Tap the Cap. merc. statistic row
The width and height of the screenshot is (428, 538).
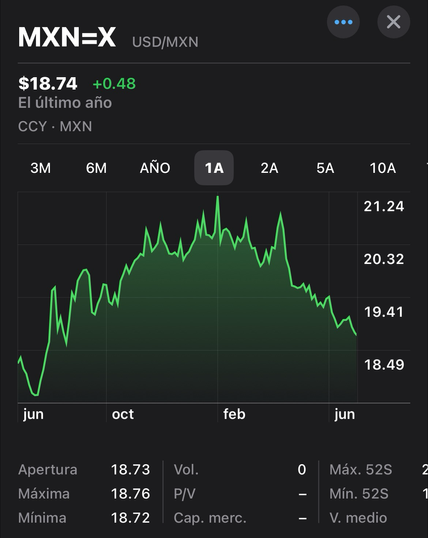[240, 518]
